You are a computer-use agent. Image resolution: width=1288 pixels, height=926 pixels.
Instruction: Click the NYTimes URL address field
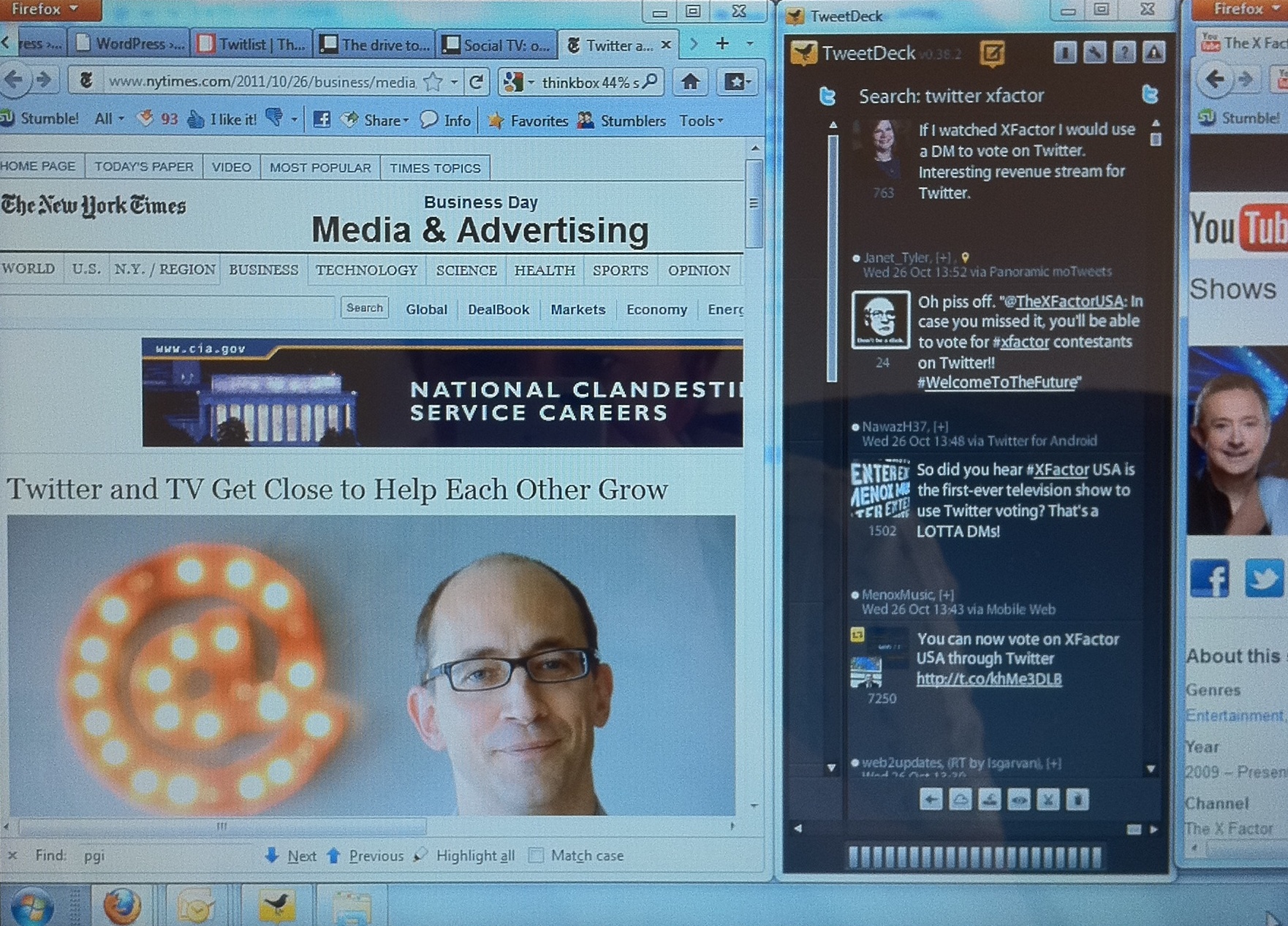coord(261,82)
